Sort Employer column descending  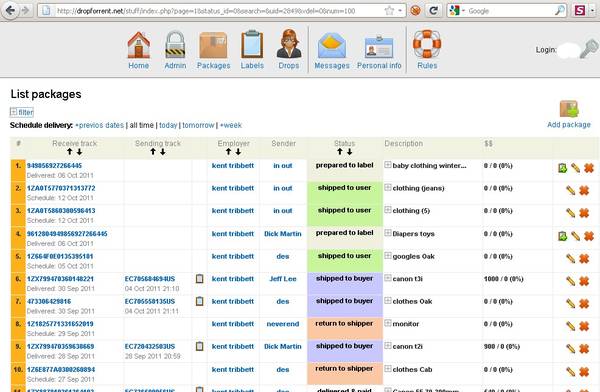(238, 152)
